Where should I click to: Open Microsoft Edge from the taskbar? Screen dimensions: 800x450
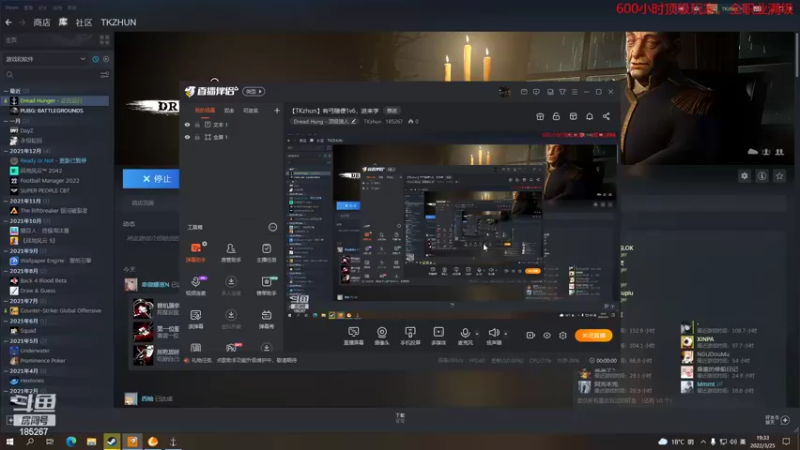click(71, 441)
